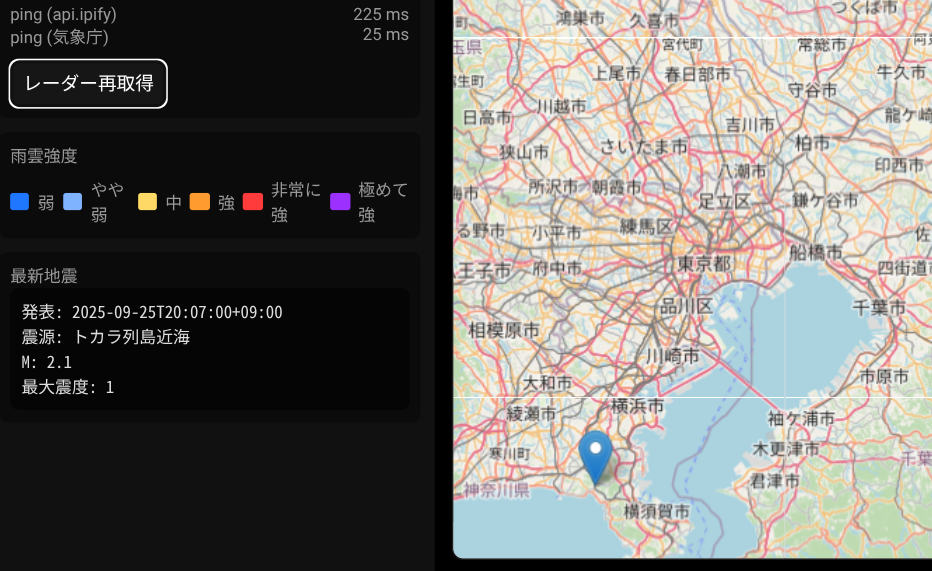Click the 最新地震 section heading
The height and width of the screenshot is (571, 932).
[x=44, y=275]
